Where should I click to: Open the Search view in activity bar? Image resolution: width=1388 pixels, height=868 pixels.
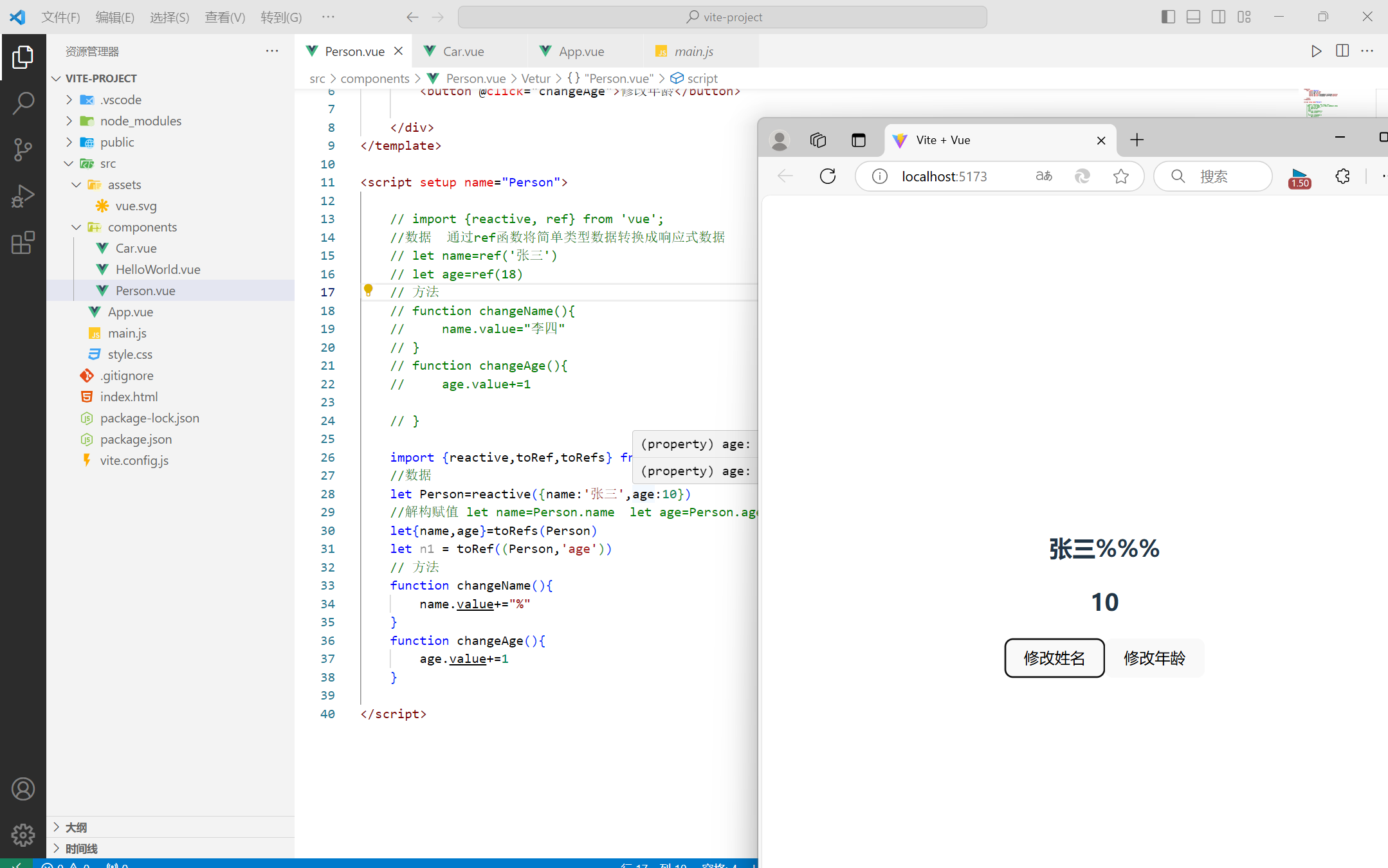[x=23, y=103]
